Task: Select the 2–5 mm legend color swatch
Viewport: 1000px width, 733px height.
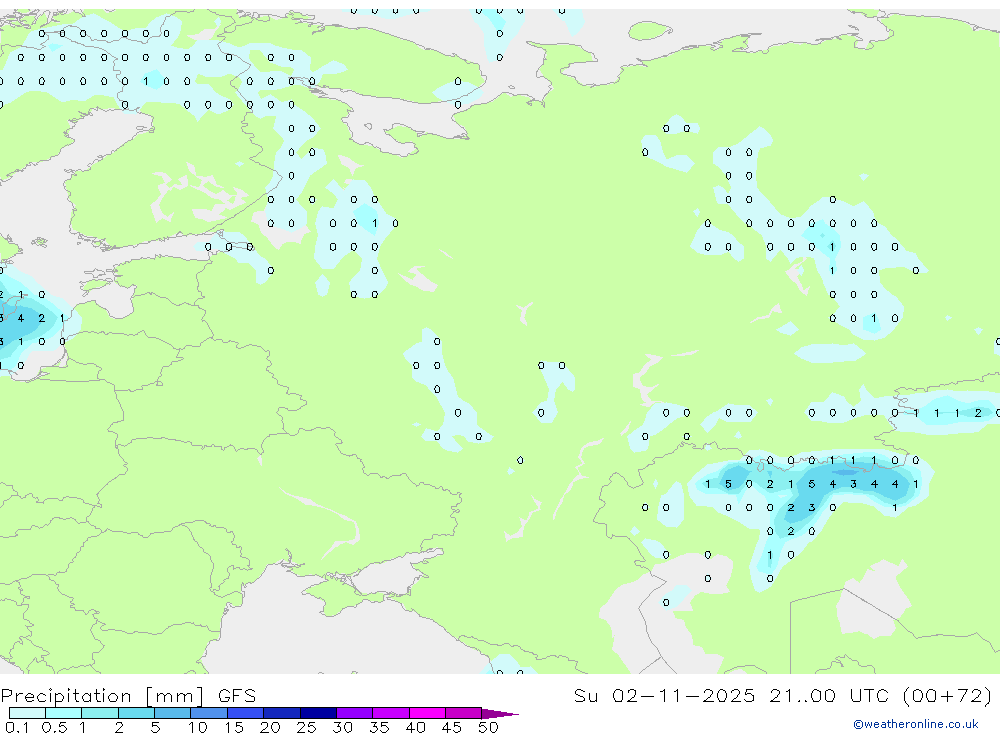Action: [x=136, y=713]
